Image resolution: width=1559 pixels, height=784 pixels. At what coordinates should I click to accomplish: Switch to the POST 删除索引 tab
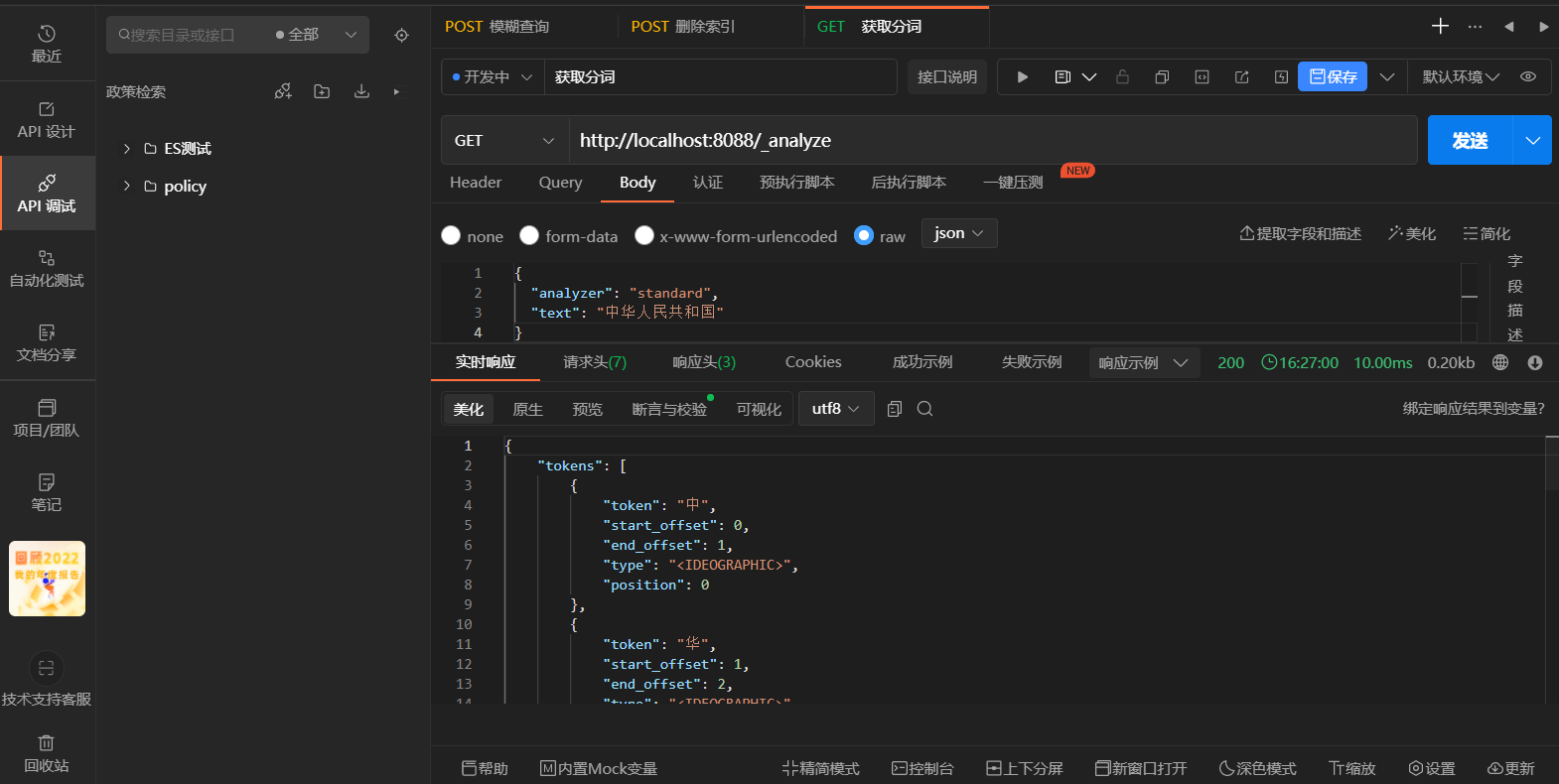tap(683, 27)
